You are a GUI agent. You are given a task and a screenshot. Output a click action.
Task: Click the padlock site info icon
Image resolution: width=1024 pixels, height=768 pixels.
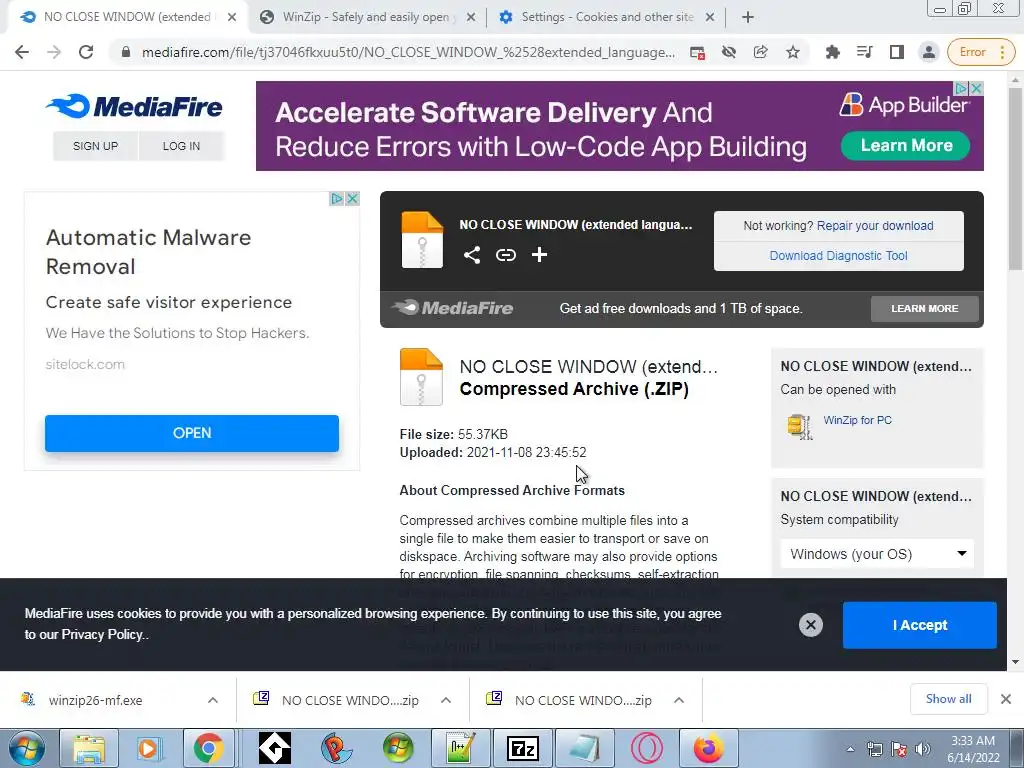126,52
